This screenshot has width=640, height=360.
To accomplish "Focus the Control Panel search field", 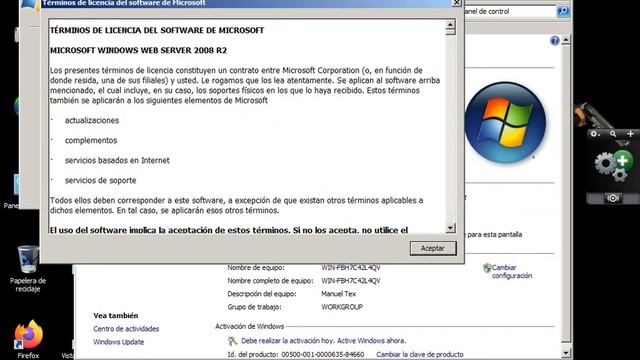I will pos(510,11).
